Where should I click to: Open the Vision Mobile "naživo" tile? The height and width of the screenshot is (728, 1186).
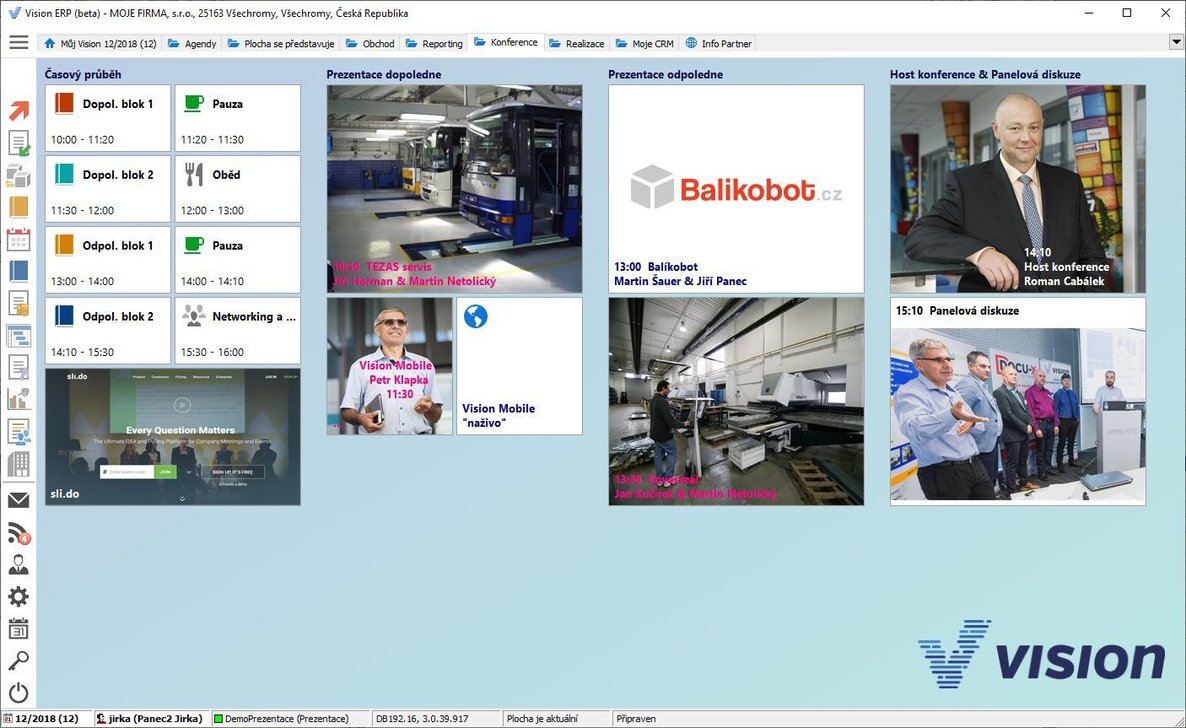520,366
